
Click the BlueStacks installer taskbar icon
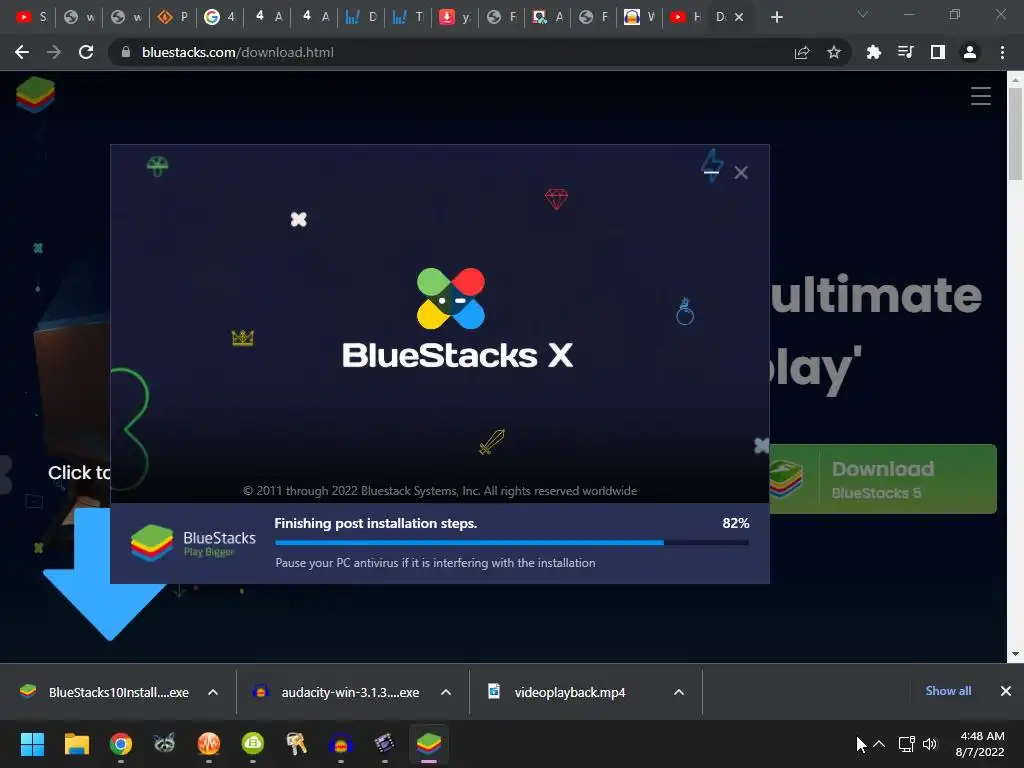pyautogui.click(x=429, y=743)
